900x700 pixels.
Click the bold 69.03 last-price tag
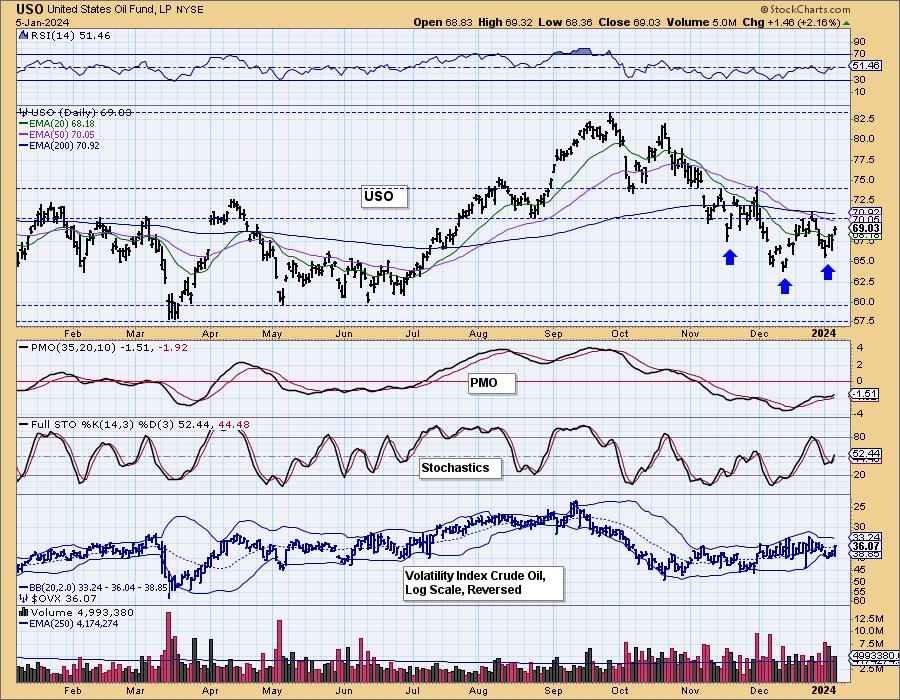click(x=866, y=228)
